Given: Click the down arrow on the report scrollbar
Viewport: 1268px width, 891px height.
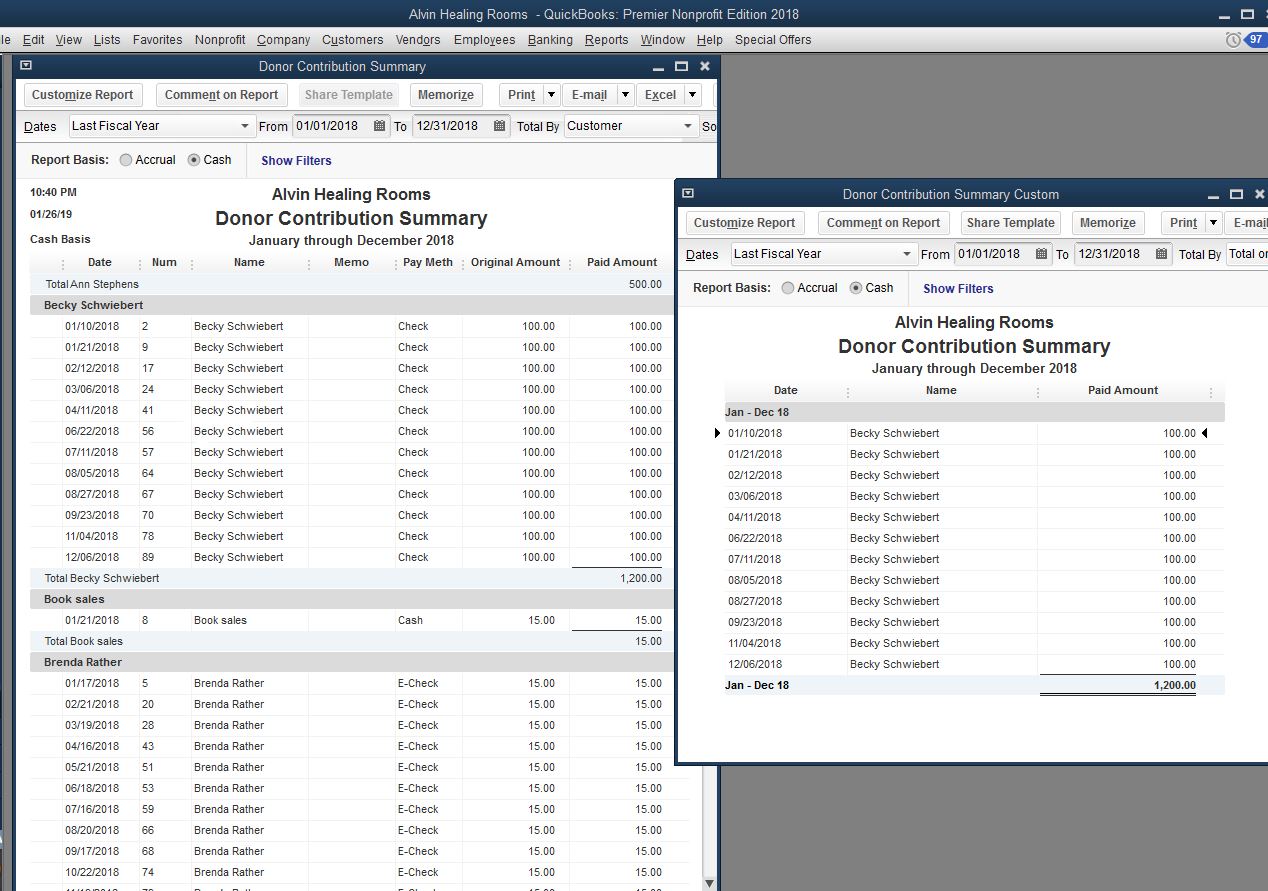Looking at the screenshot, I should click(709, 882).
